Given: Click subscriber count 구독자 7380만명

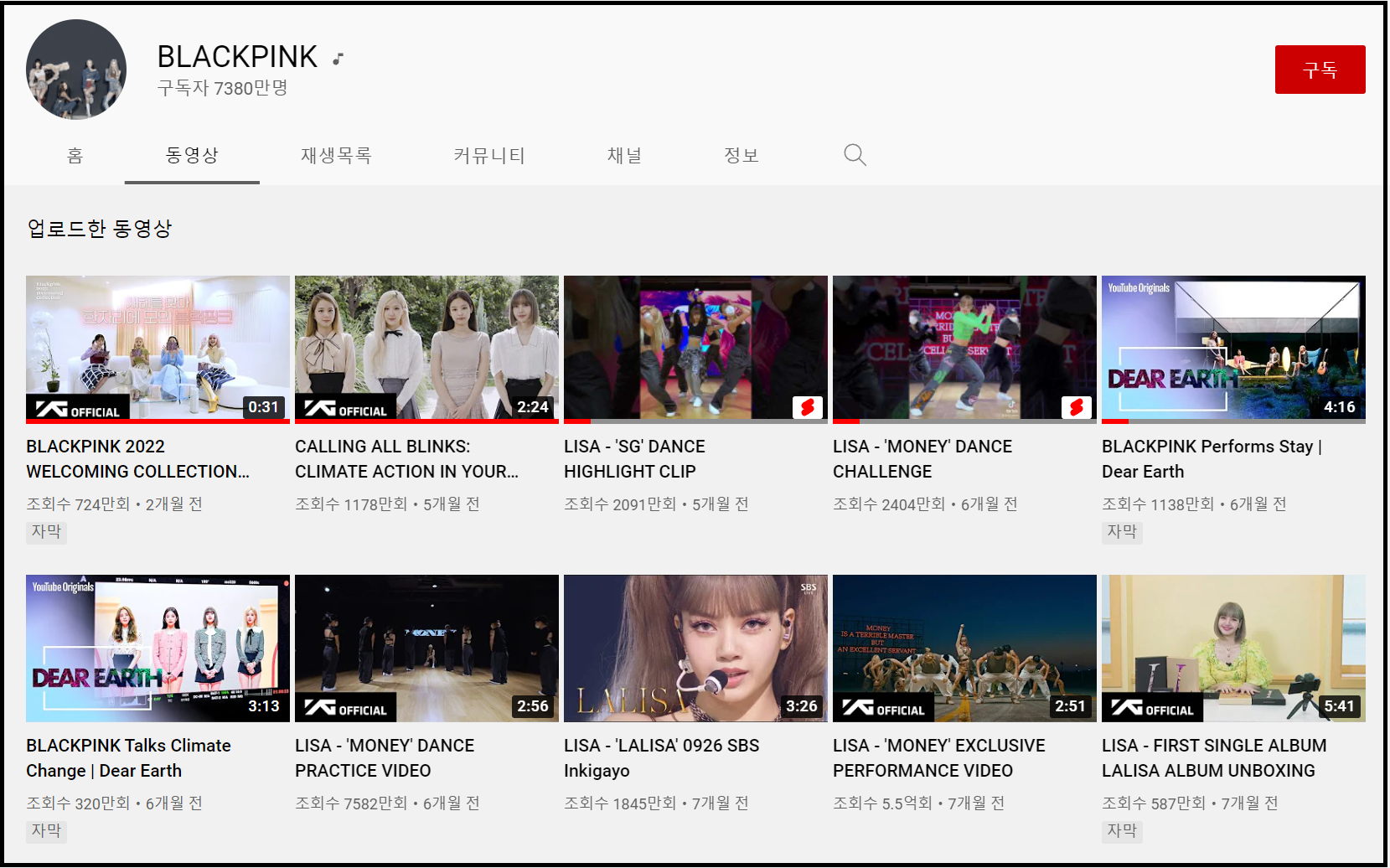Looking at the screenshot, I should [223, 88].
